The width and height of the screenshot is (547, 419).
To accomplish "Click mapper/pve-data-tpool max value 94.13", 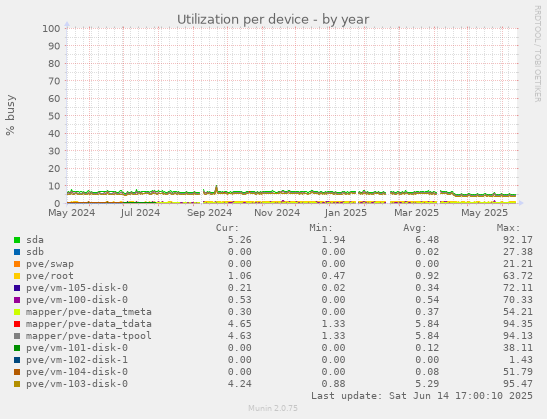I will point(518,336).
